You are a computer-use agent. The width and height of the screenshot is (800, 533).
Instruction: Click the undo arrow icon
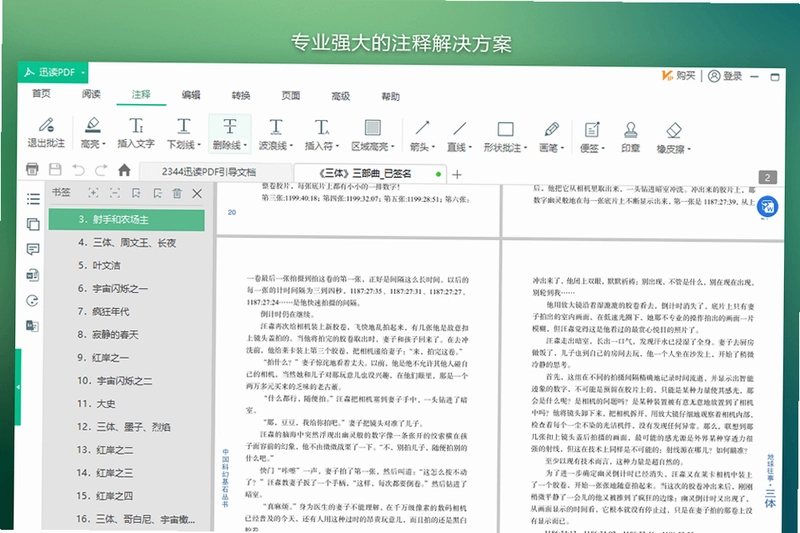78,170
